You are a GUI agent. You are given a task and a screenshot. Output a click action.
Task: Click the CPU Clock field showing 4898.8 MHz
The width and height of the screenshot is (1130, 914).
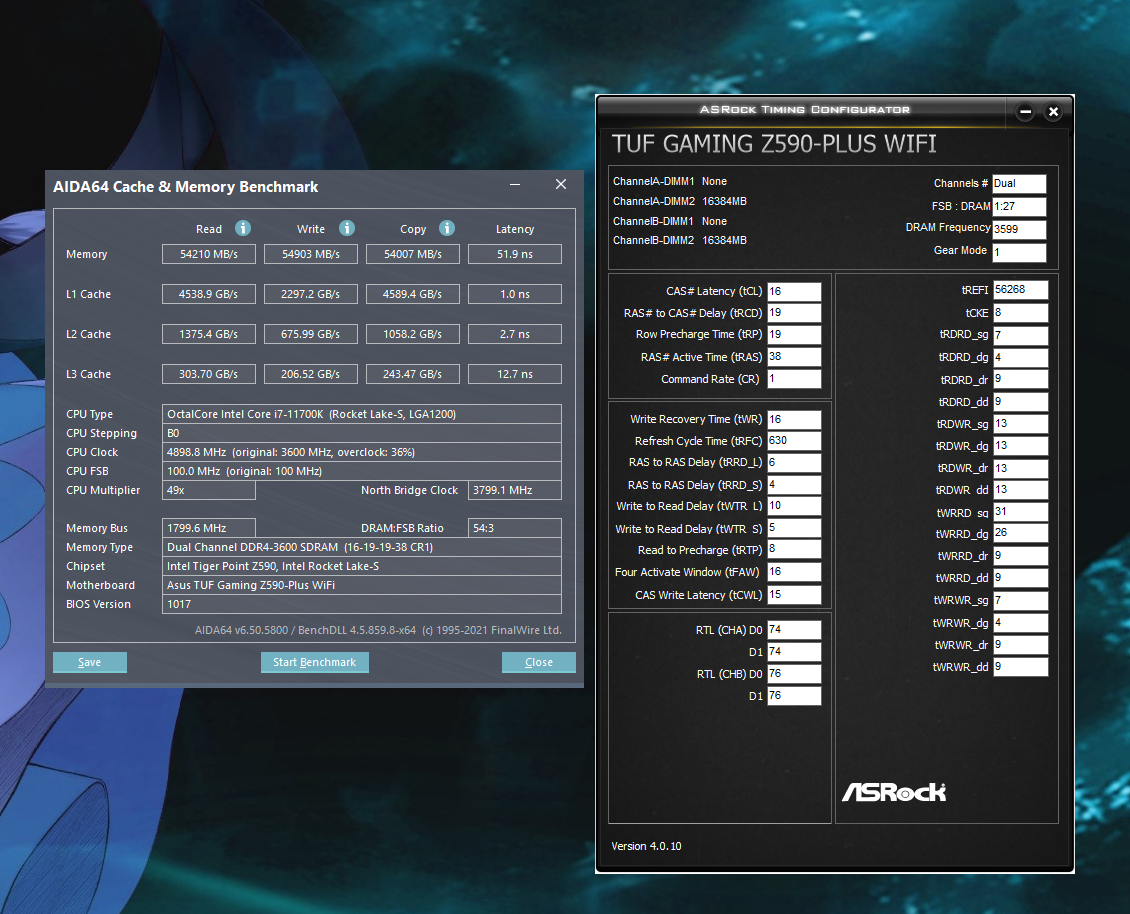coord(362,452)
